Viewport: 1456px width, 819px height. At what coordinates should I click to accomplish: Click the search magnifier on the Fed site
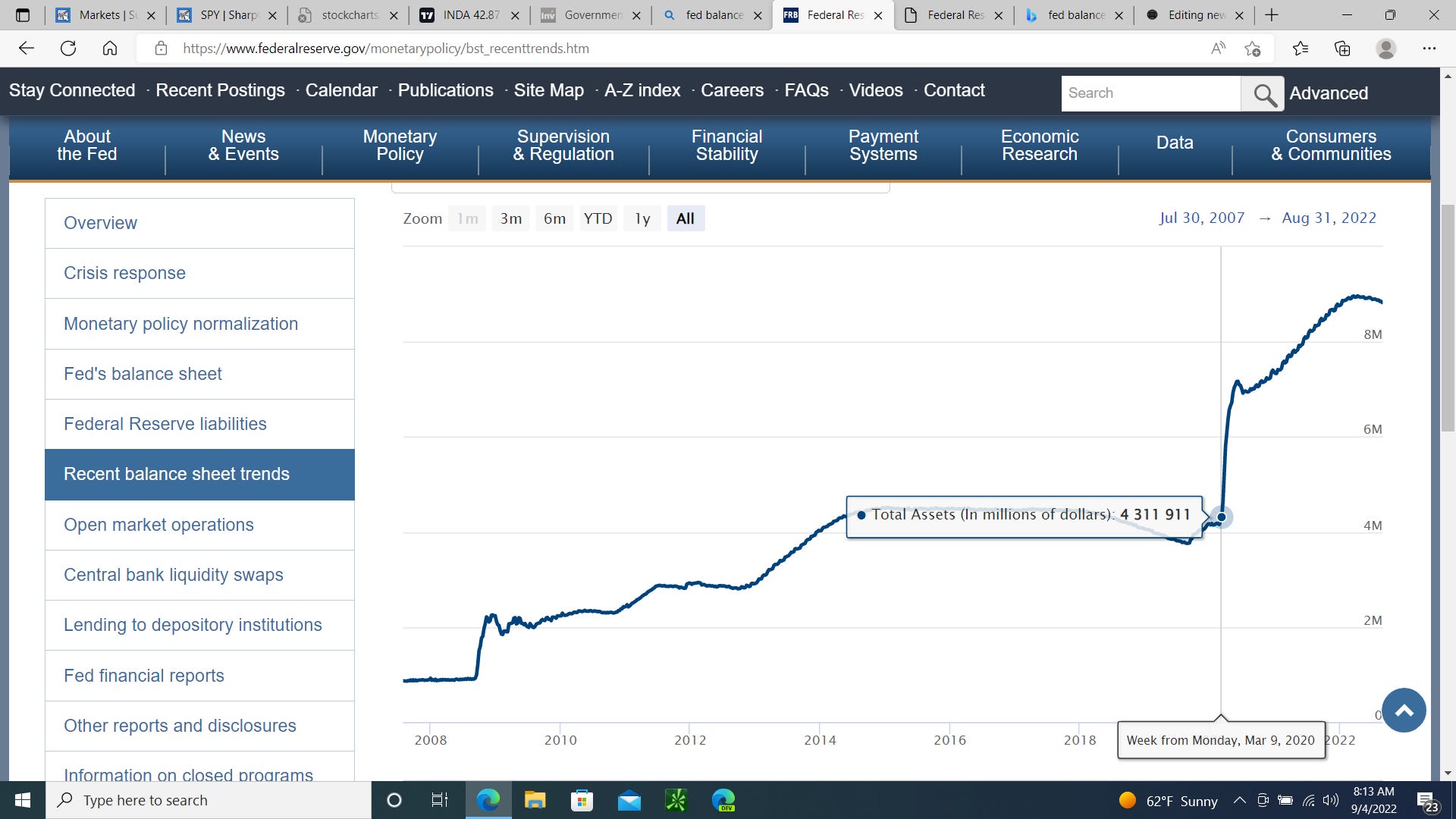point(1262,93)
